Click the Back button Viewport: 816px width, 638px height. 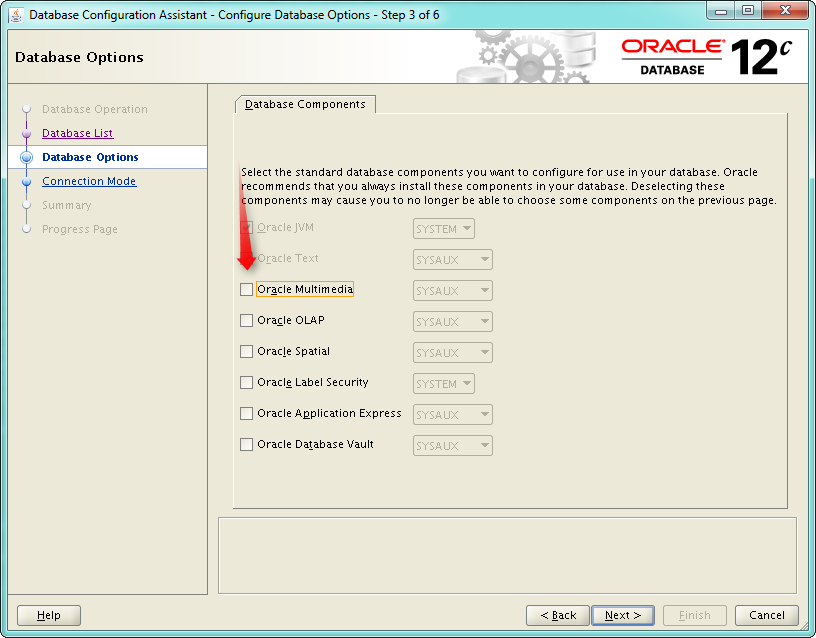click(x=557, y=615)
